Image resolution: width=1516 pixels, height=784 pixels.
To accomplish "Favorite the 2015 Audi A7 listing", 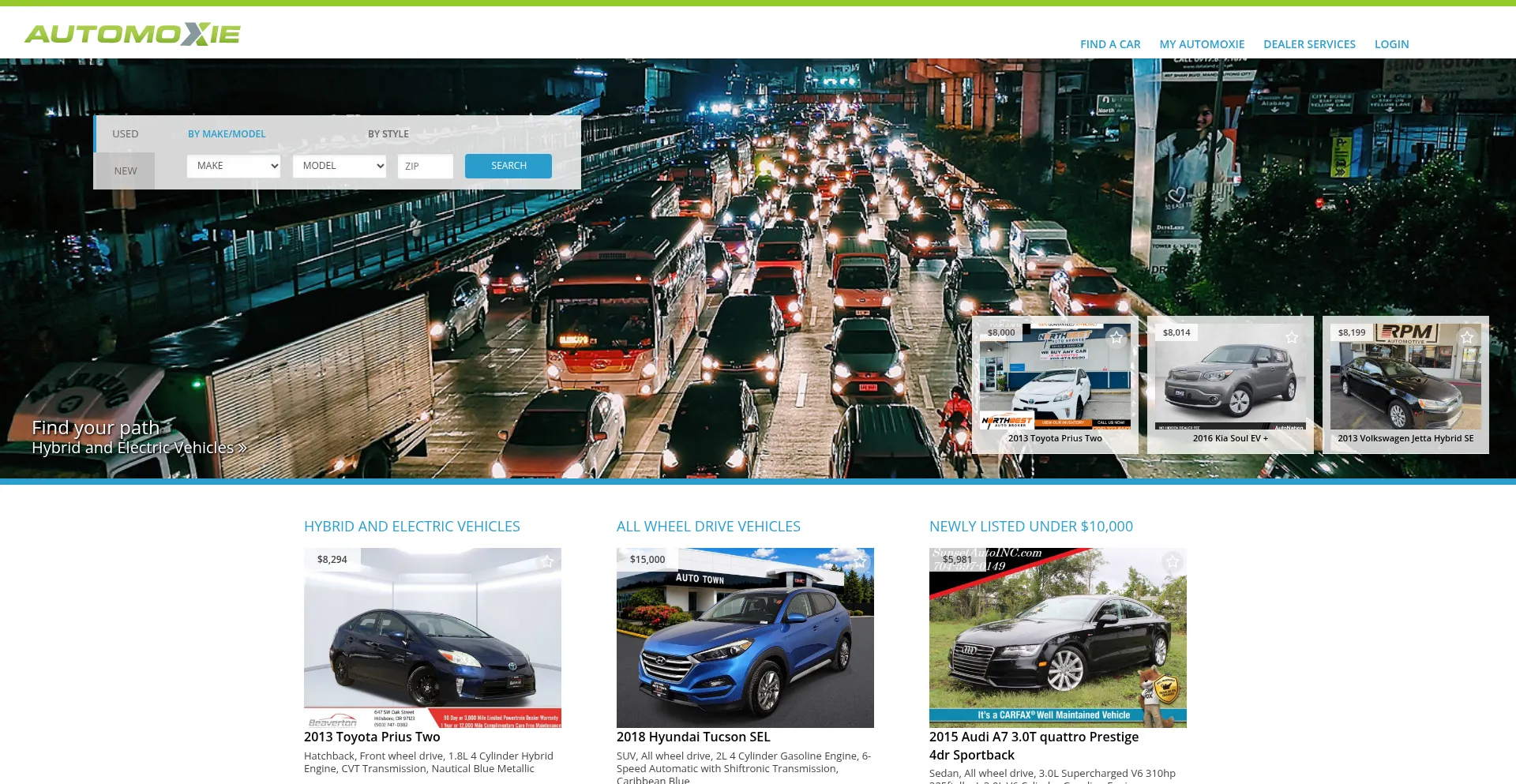I will coord(1173,561).
